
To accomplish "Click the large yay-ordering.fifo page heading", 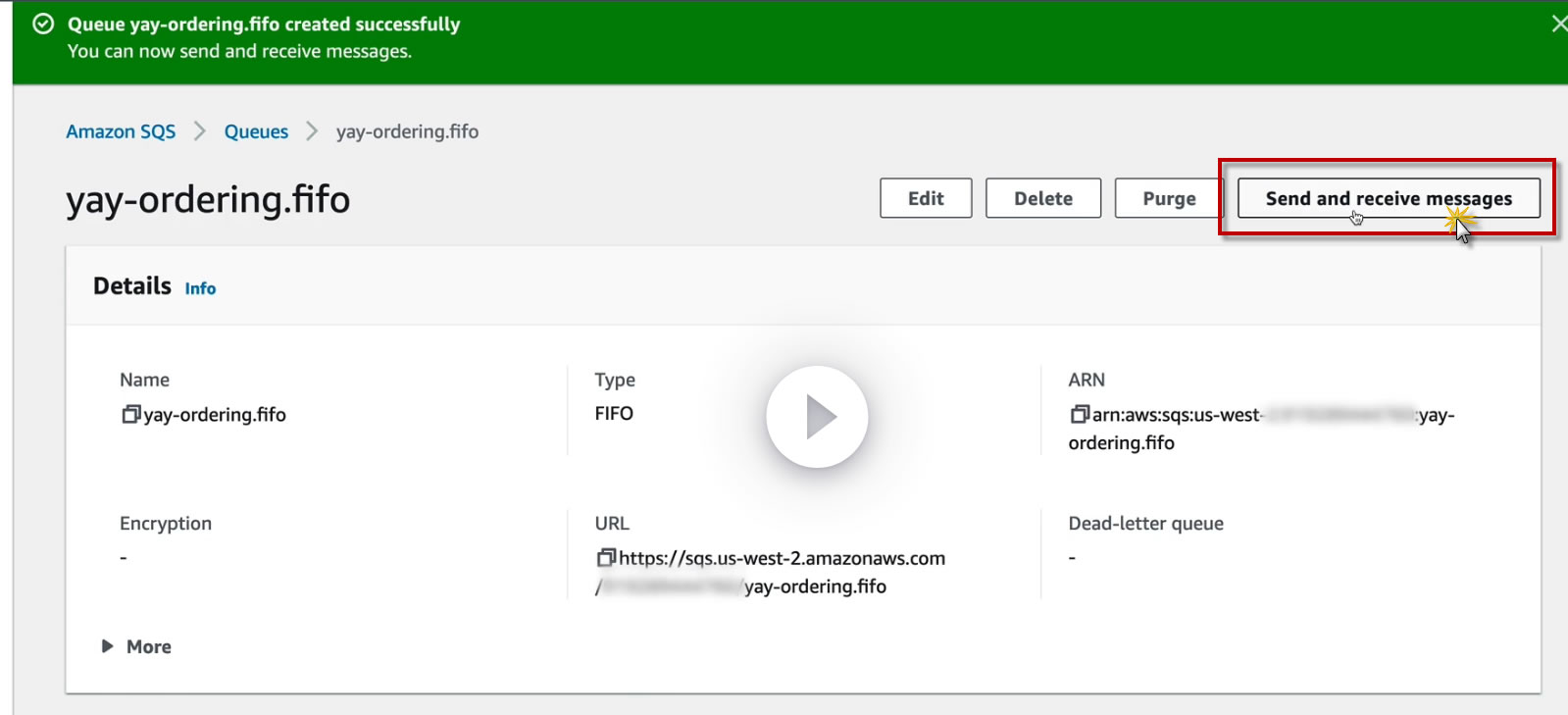I will click(208, 200).
